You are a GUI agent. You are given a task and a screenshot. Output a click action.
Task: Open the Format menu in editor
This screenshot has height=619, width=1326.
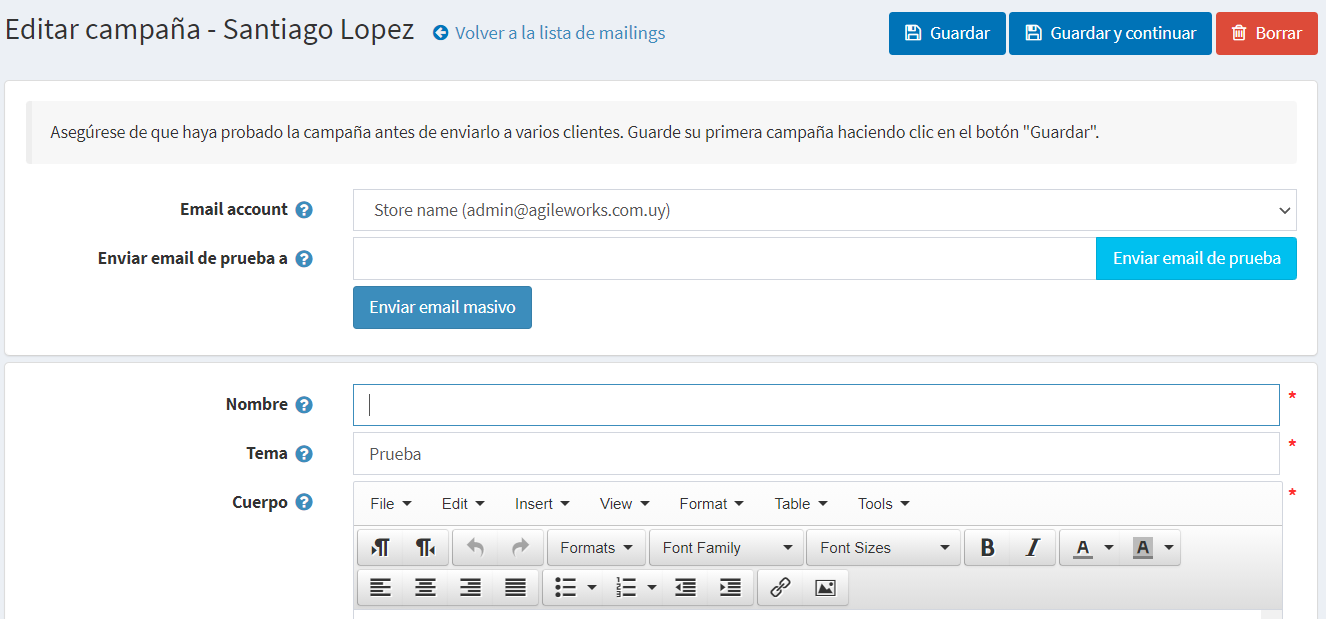click(x=711, y=504)
